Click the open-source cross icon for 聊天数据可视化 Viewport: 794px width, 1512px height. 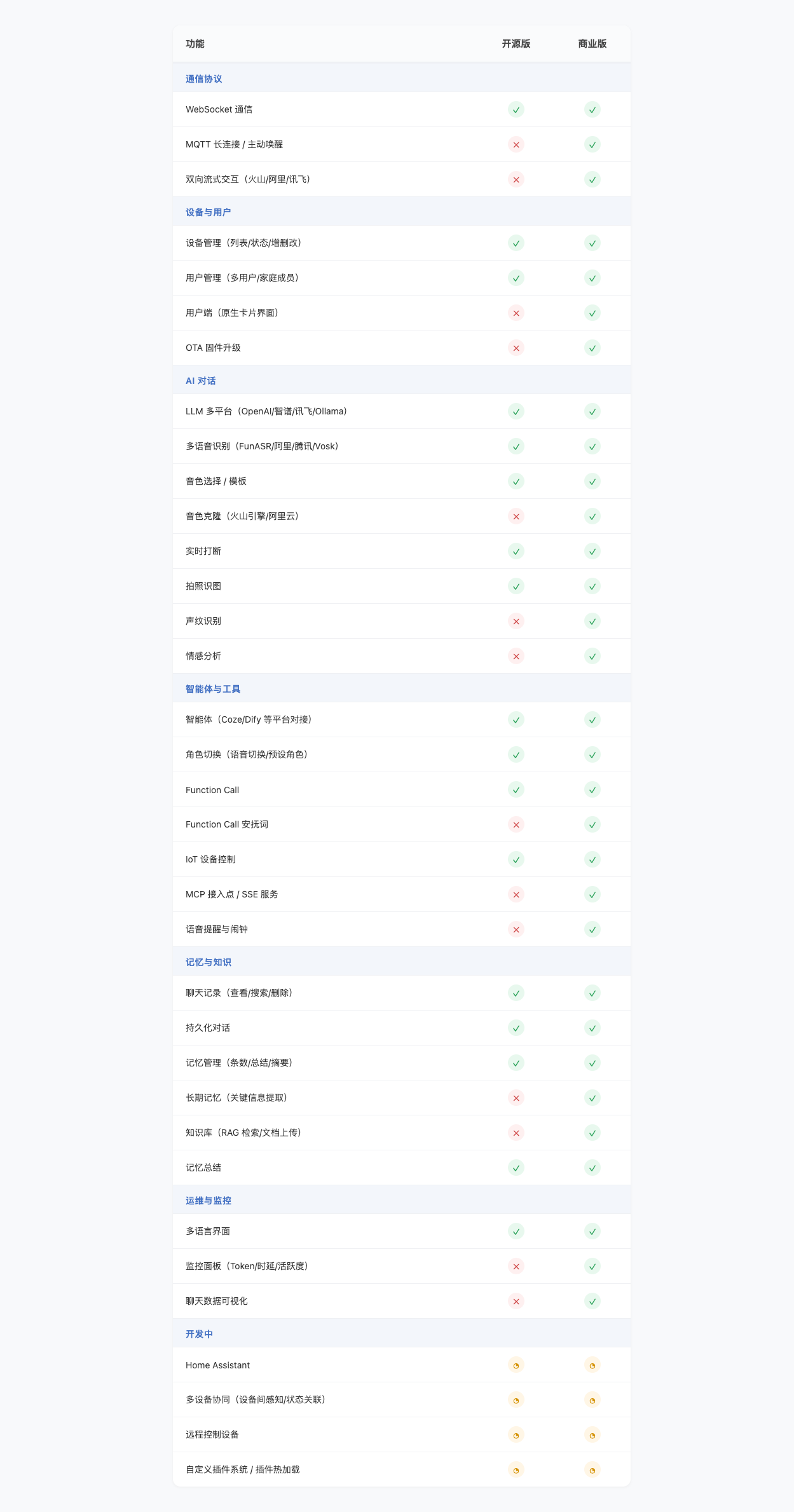tap(516, 1301)
